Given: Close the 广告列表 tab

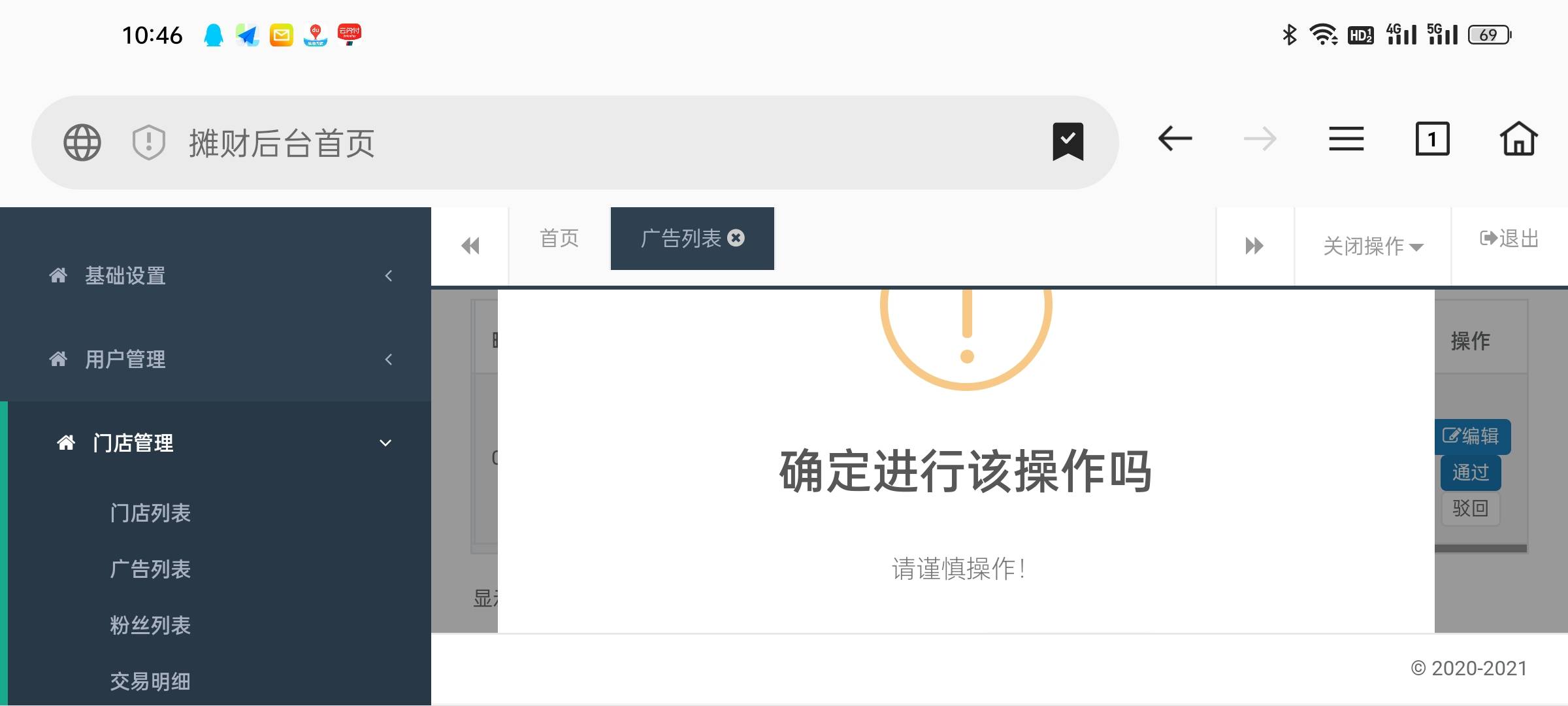Looking at the screenshot, I should point(736,238).
